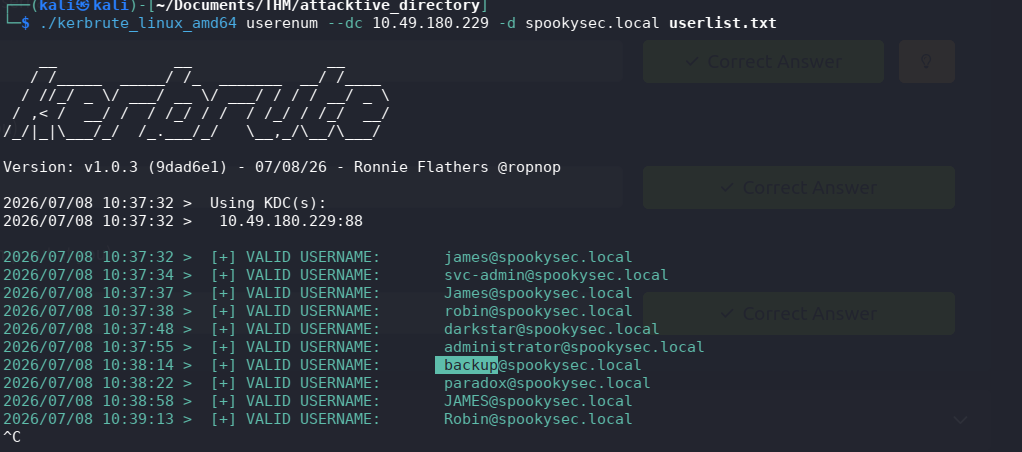Image resolution: width=1022 pixels, height=452 pixels.
Task: Click administrator@spookysec.local
Action: click(x=574, y=347)
